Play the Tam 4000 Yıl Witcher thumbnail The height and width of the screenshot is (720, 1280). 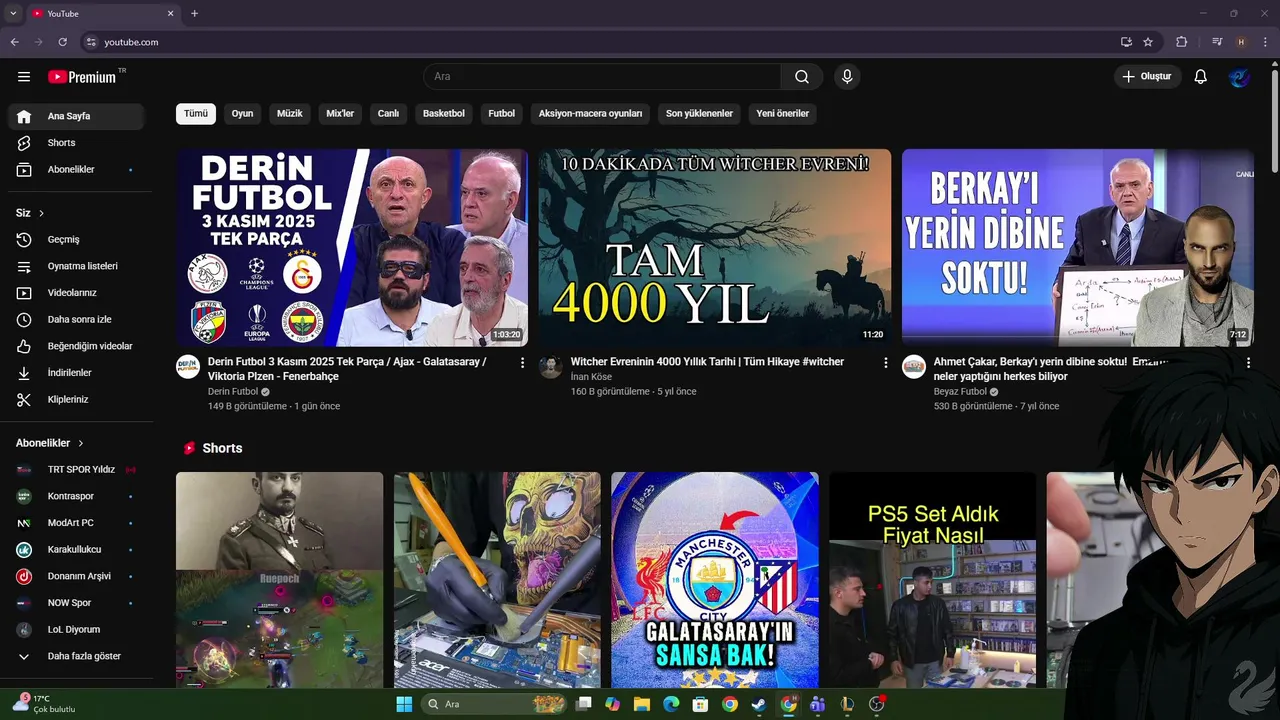pyautogui.click(x=715, y=248)
